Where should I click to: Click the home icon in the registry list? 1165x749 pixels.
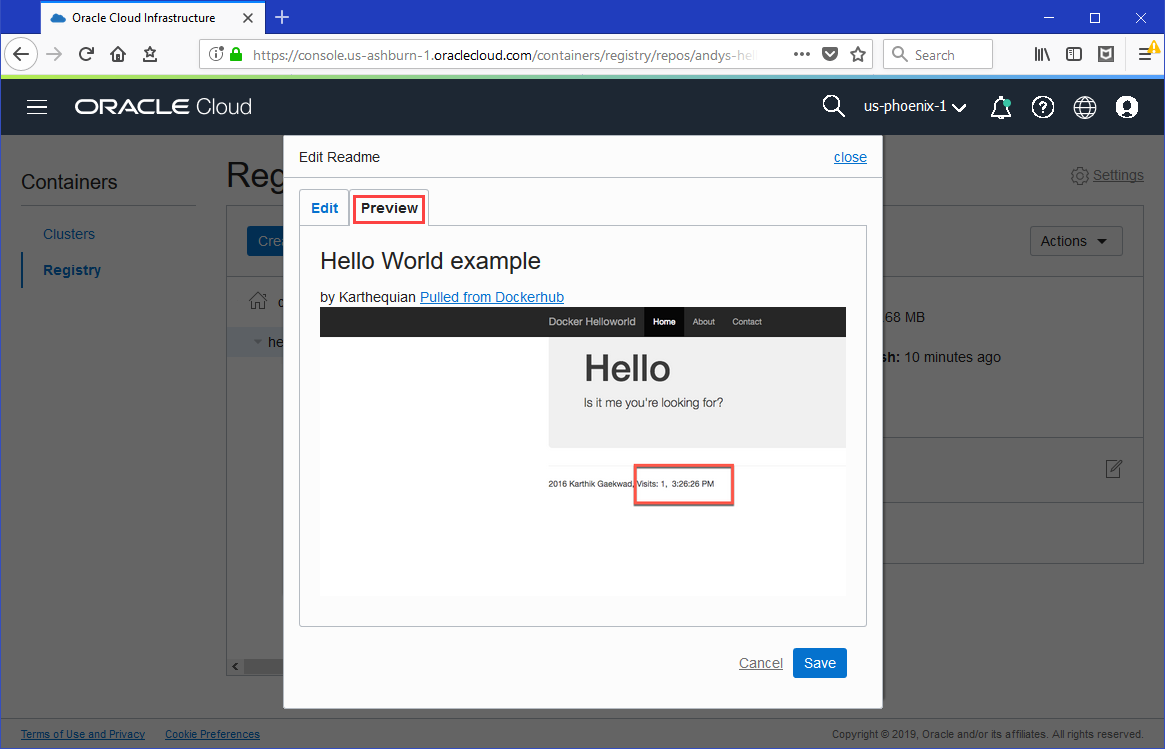pyautogui.click(x=258, y=301)
